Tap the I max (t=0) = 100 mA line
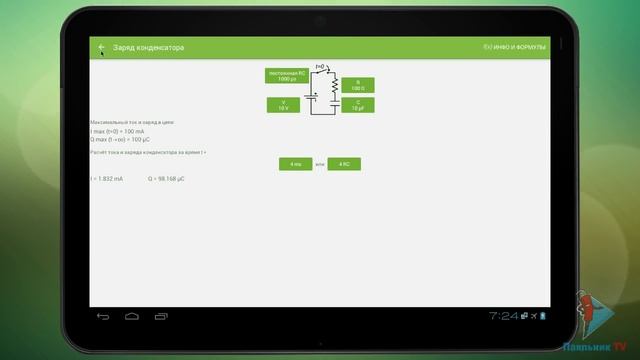Image resolution: width=640 pixels, height=360 pixels. point(117,131)
